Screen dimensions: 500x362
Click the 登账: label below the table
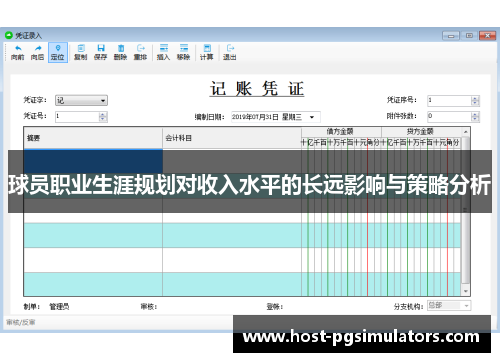coord(275,306)
